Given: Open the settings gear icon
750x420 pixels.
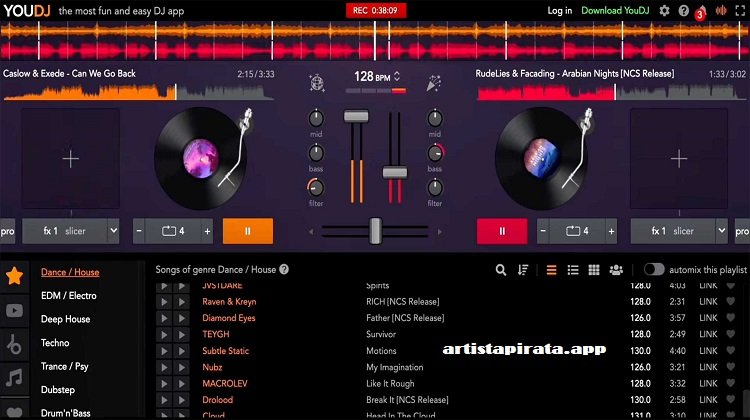Looking at the screenshot, I should (664, 11).
